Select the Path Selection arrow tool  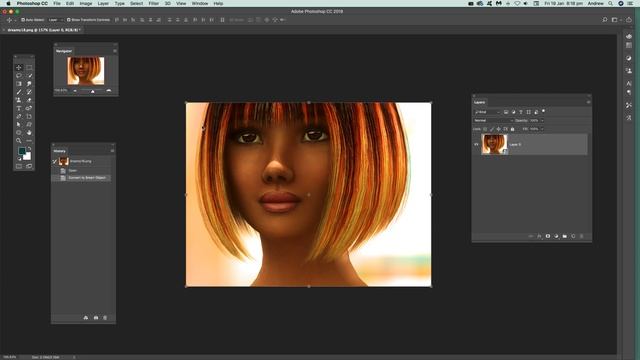[19, 124]
